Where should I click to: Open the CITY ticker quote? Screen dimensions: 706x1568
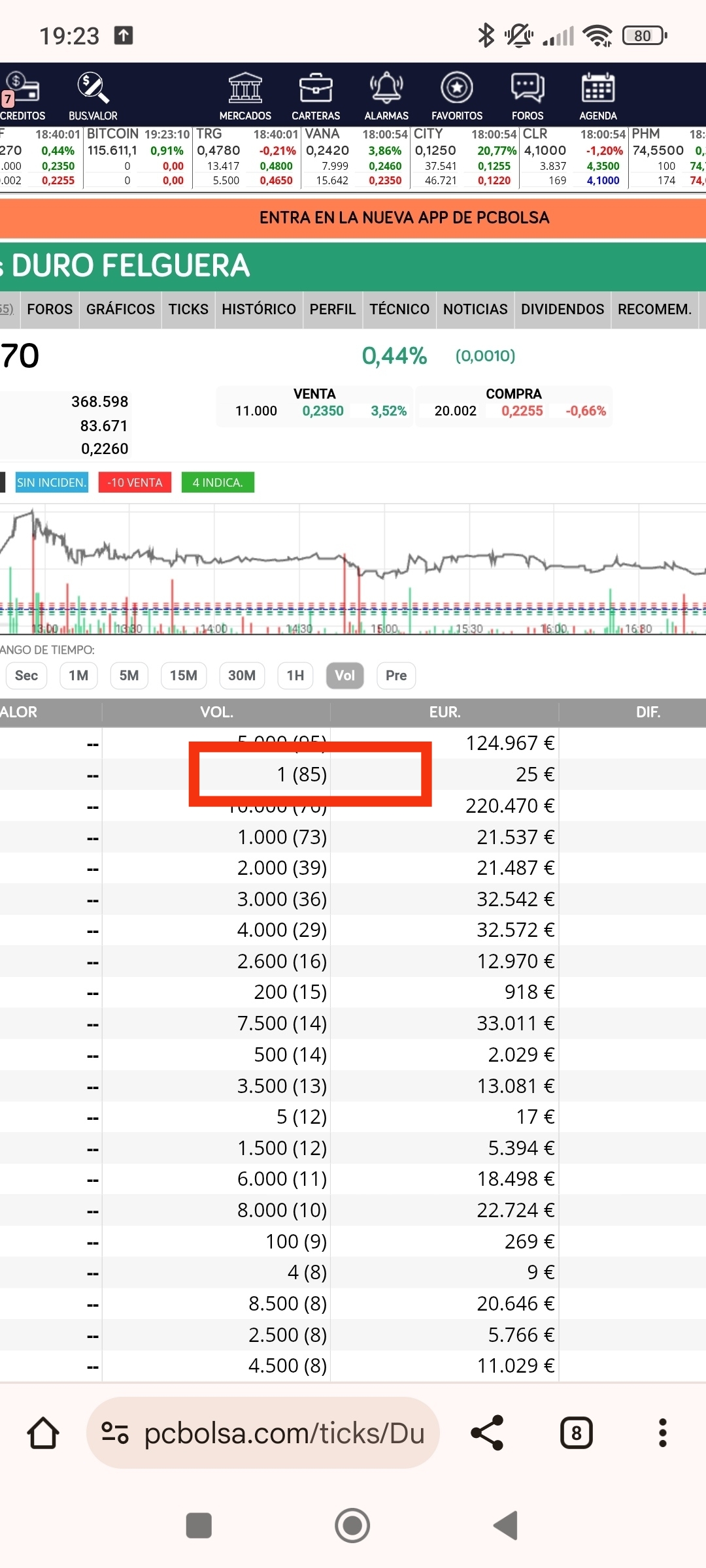pyautogui.click(x=465, y=157)
